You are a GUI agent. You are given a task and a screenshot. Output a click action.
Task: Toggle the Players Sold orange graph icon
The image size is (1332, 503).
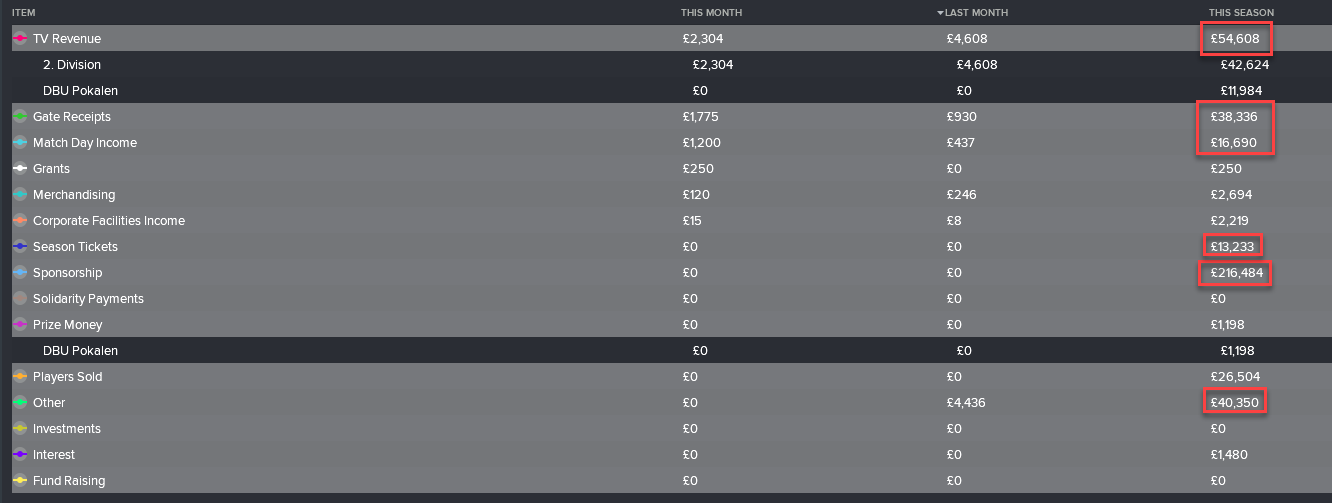(x=20, y=377)
